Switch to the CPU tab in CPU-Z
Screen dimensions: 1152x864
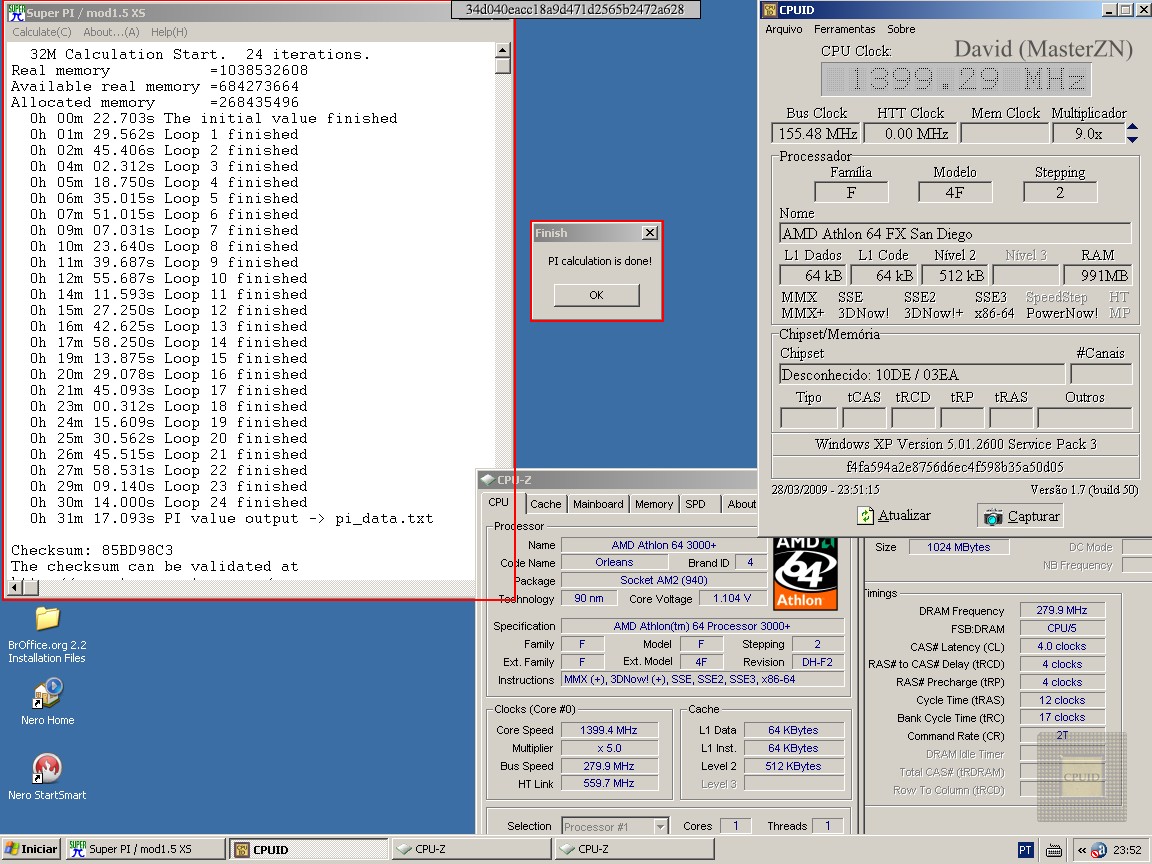tap(499, 503)
